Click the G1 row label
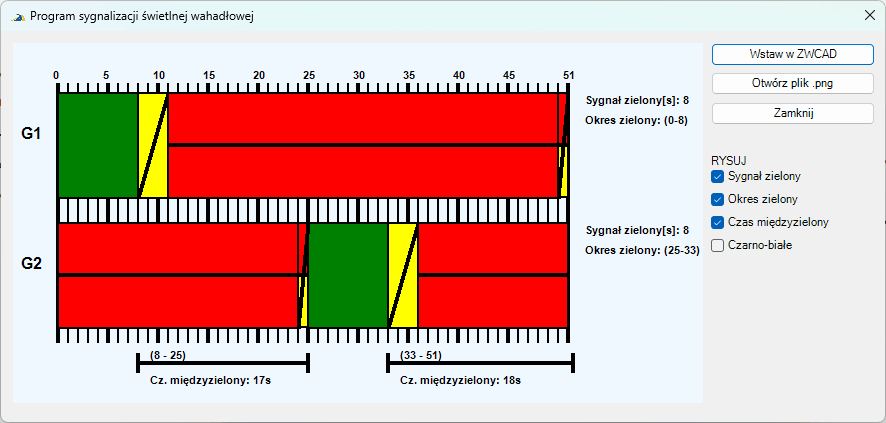Image resolution: width=886 pixels, height=423 pixels. 31,134
